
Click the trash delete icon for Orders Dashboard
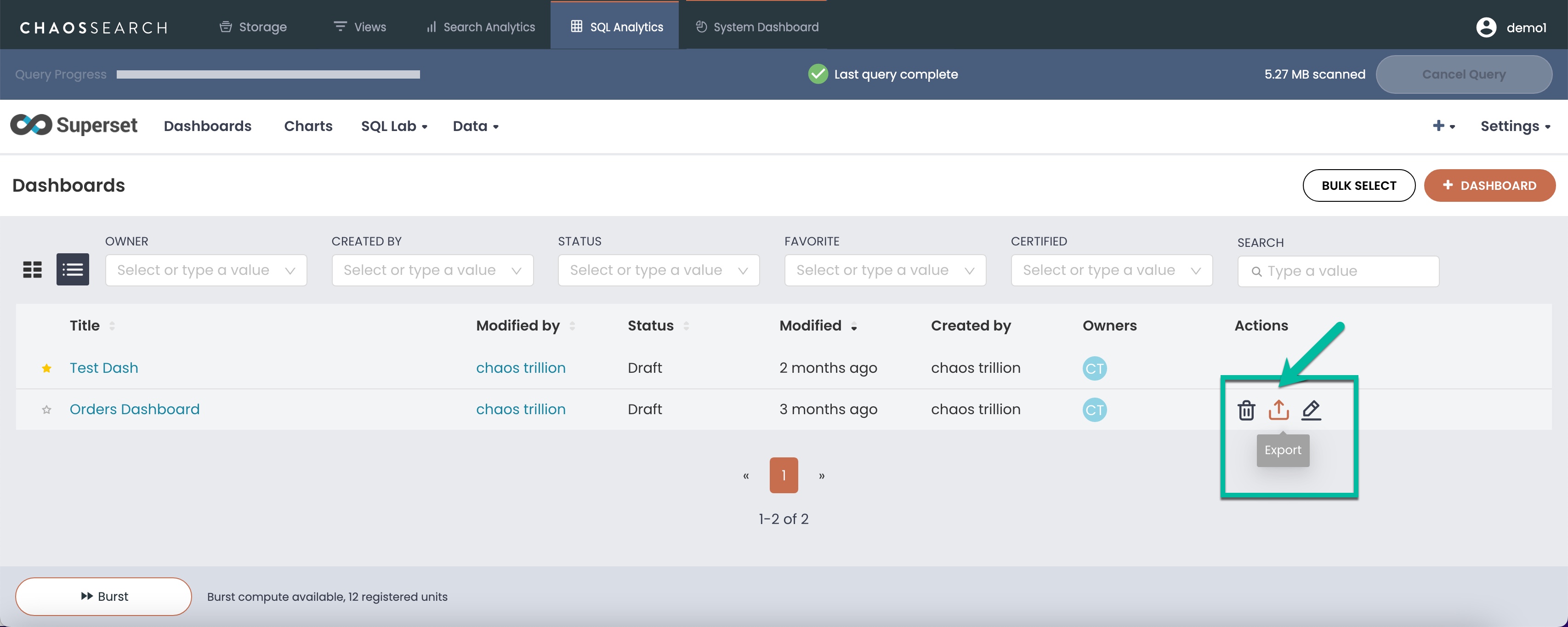click(1246, 410)
